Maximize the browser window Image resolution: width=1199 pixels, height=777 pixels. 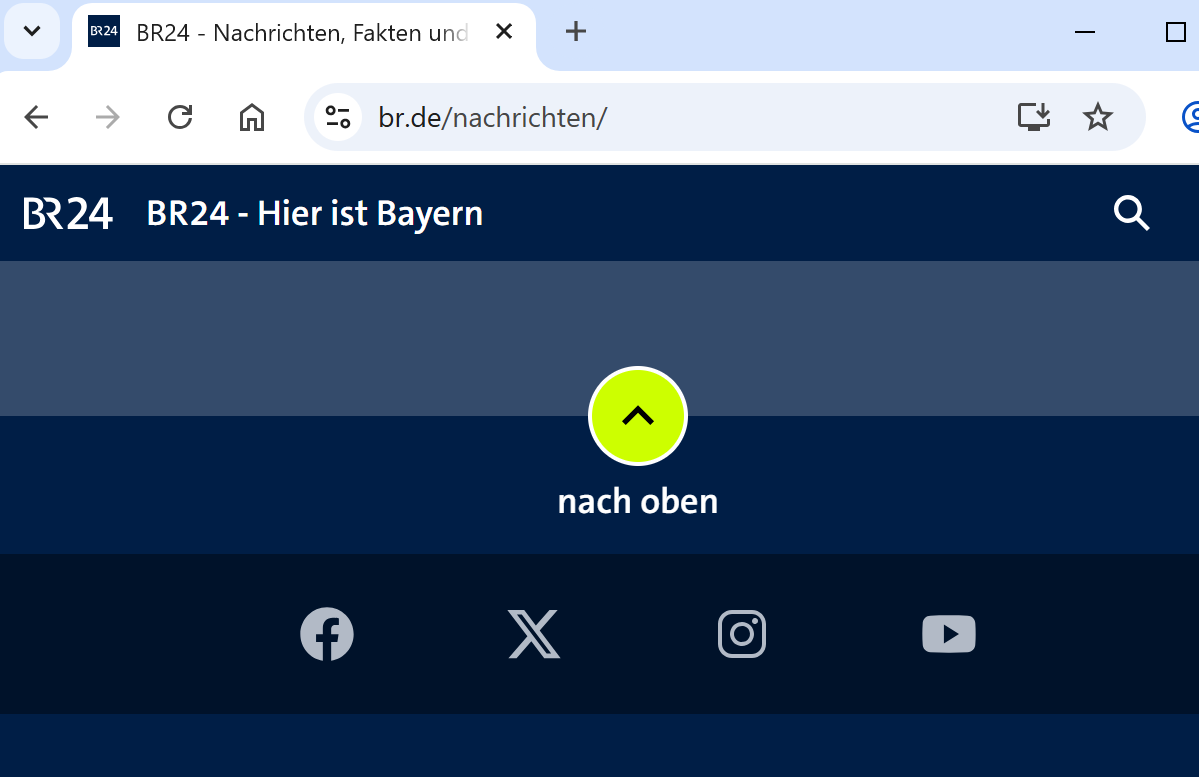point(1175,32)
